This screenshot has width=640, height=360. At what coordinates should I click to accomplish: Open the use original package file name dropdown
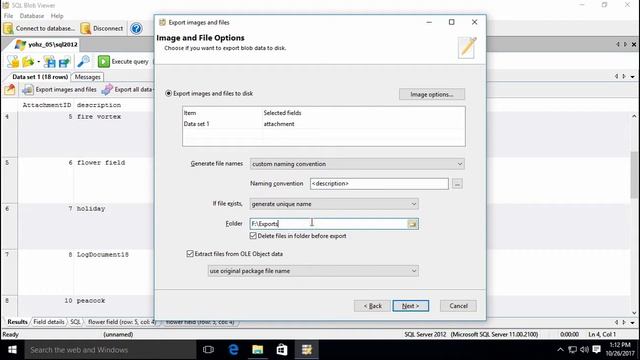click(313, 271)
